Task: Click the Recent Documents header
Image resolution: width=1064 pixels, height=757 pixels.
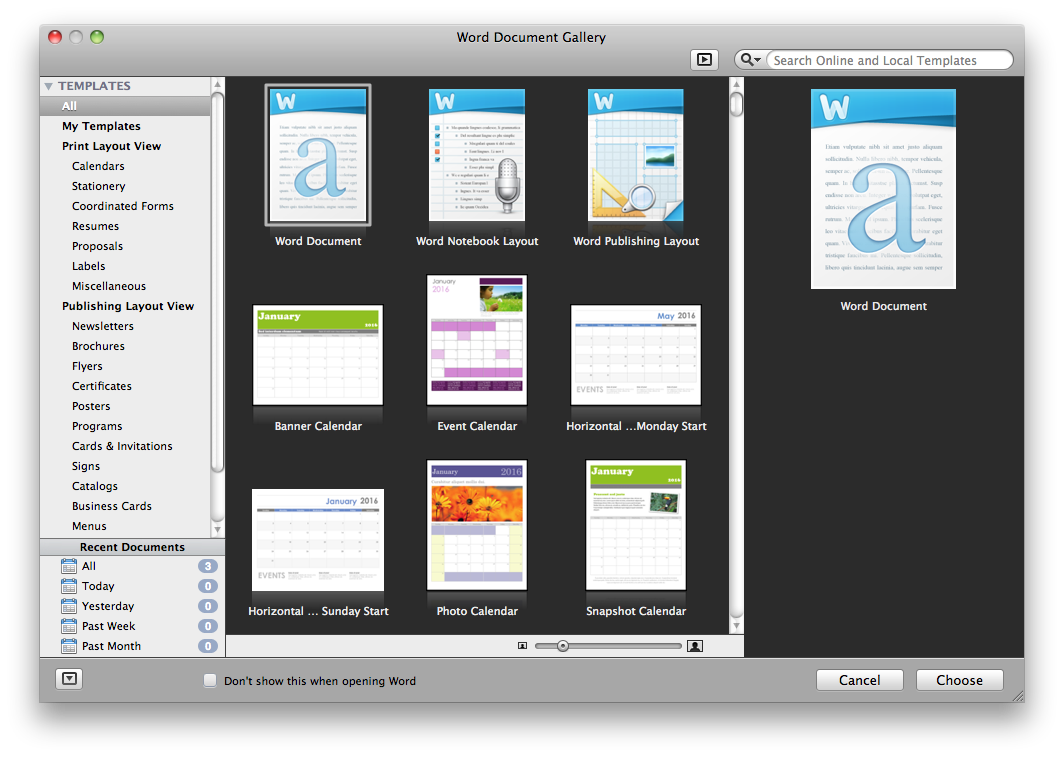Action: (132, 547)
